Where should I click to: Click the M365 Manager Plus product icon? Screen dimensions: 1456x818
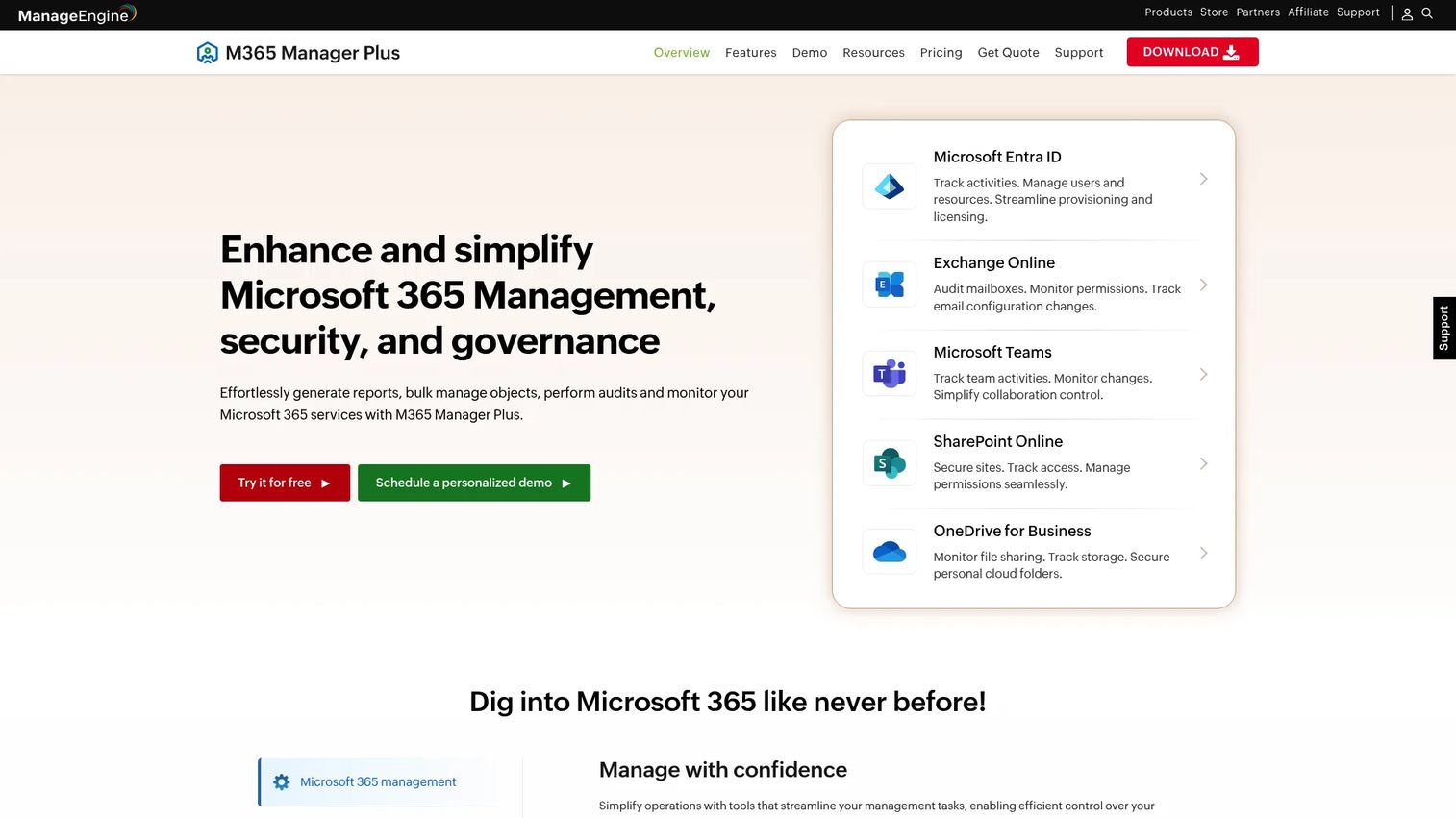[x=207, y=53]
